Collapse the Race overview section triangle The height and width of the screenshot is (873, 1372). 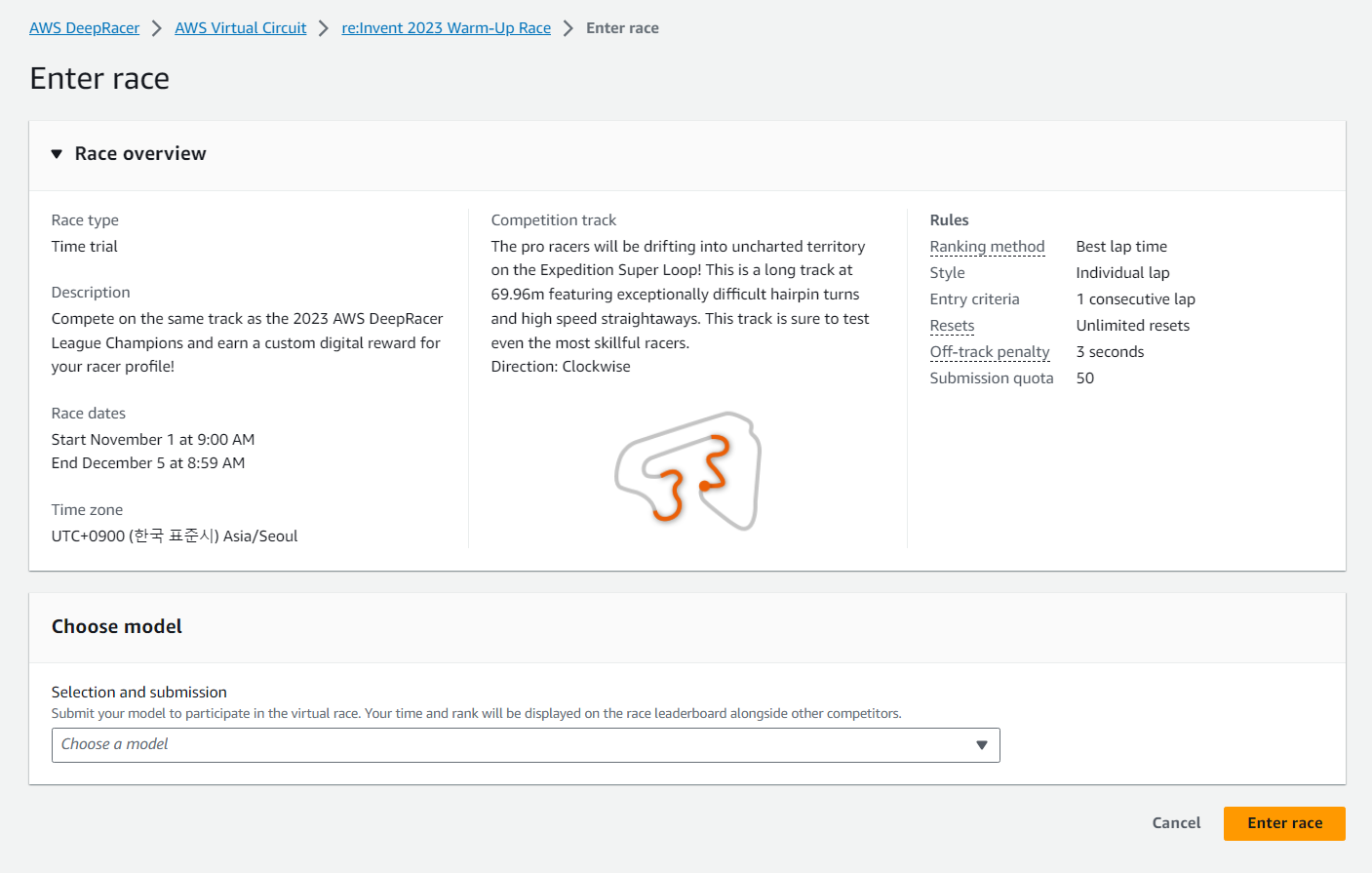coord(57,154)
